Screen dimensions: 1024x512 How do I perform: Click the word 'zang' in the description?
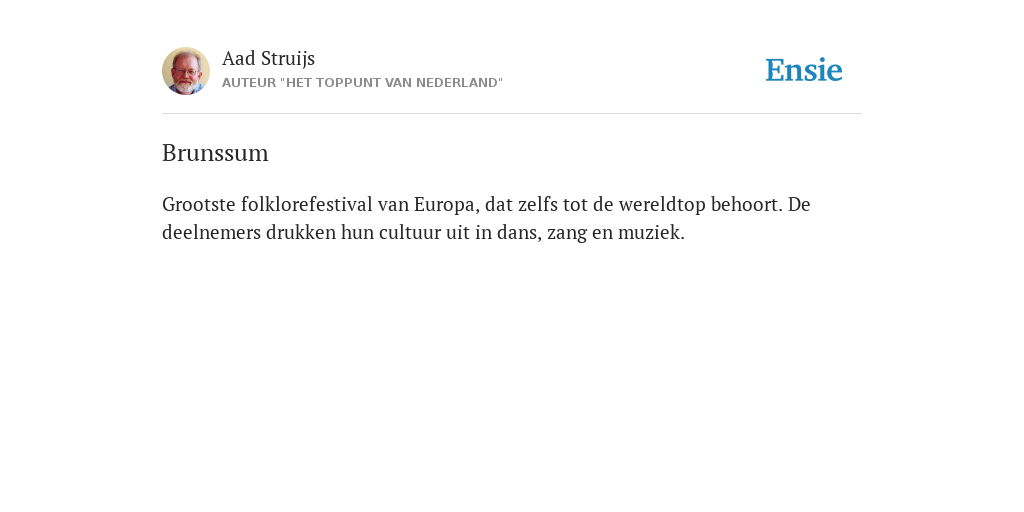coord(567,234)
